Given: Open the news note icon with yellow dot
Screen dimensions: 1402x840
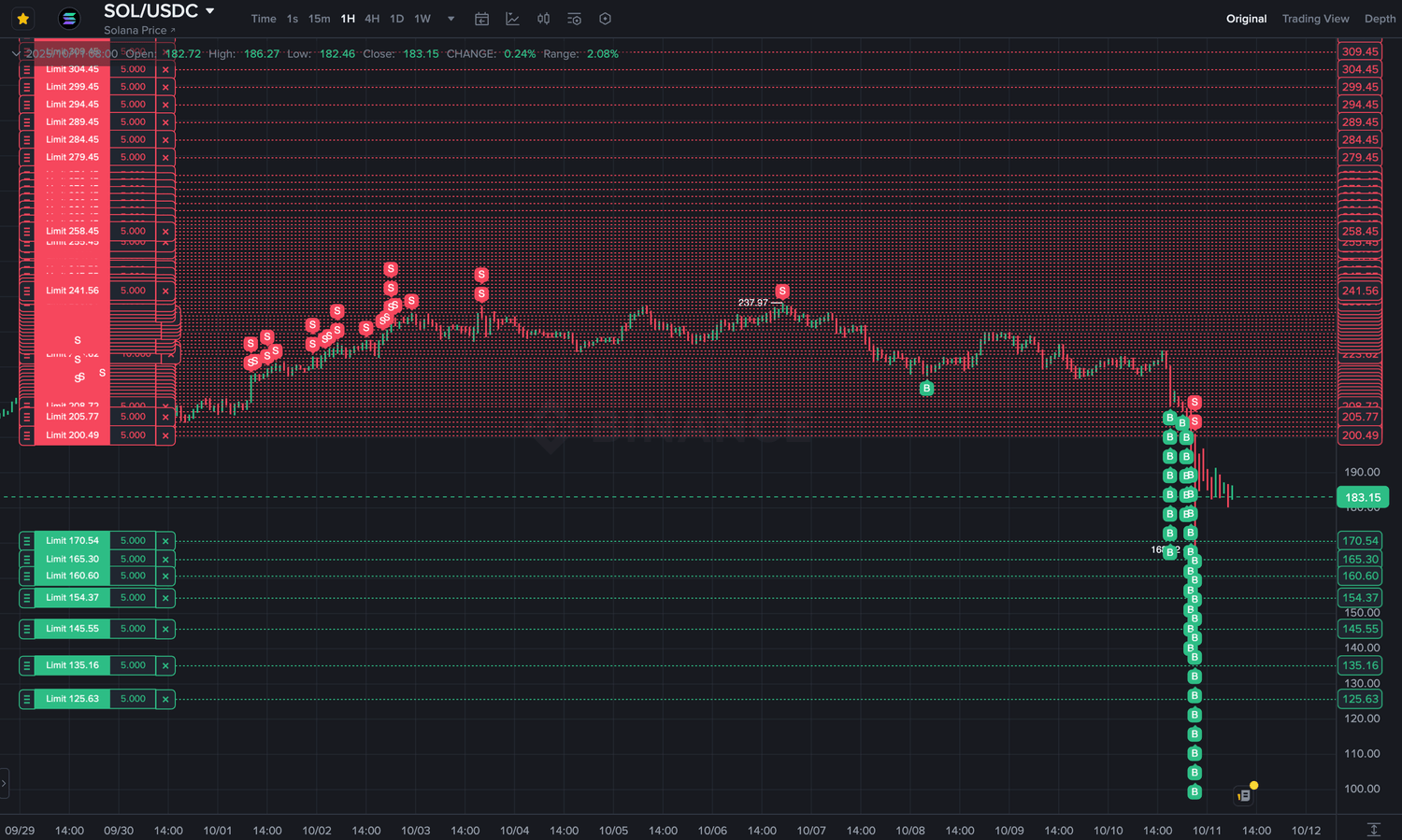Looking at the screenshot, I should point(1244,795).
